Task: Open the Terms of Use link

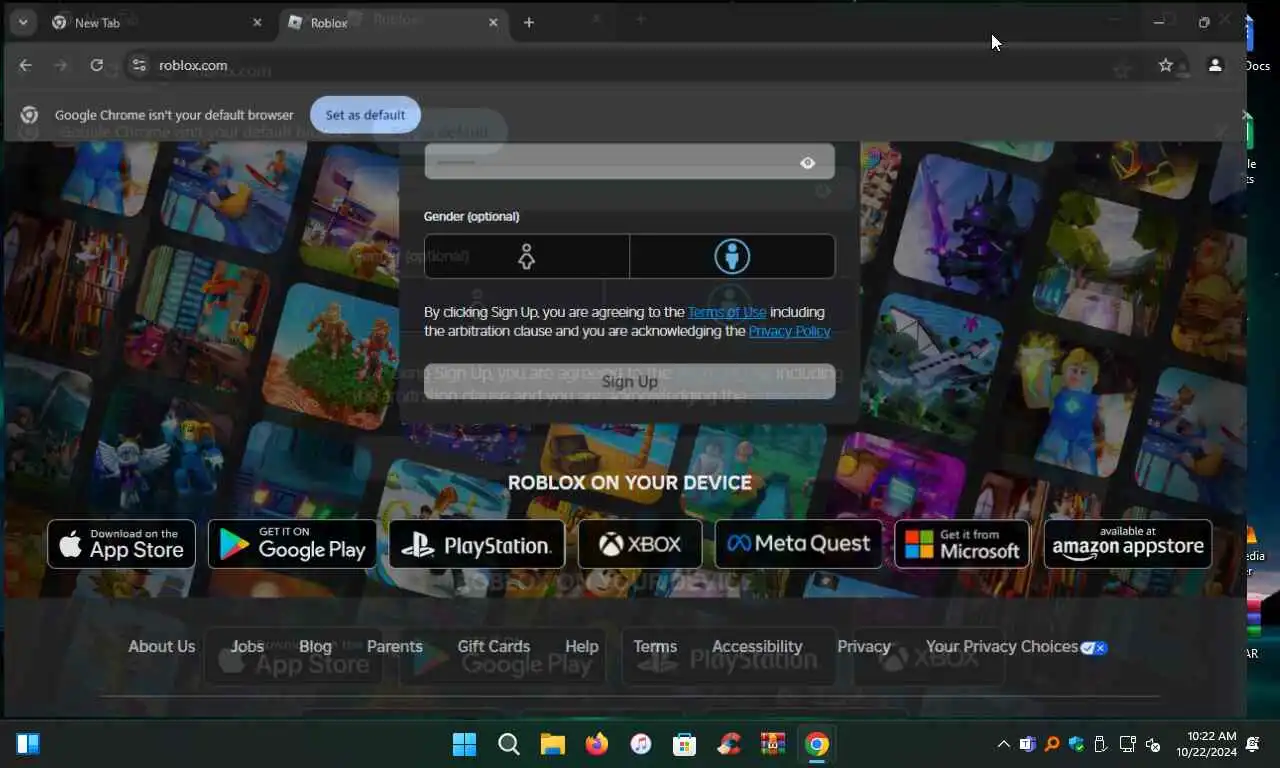Action: 727,312
